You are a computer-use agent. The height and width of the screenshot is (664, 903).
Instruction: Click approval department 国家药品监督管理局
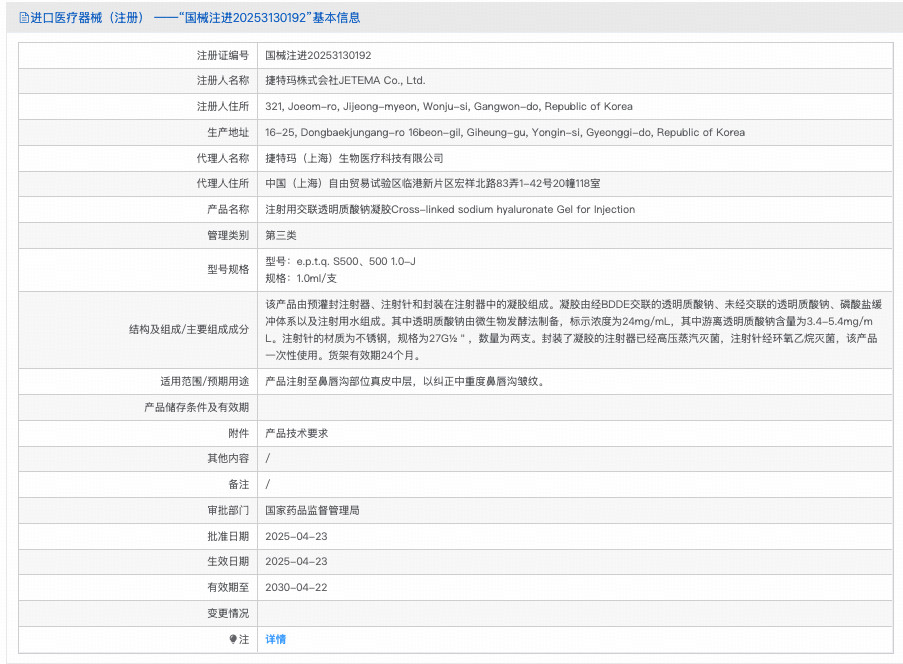(312, 510)
